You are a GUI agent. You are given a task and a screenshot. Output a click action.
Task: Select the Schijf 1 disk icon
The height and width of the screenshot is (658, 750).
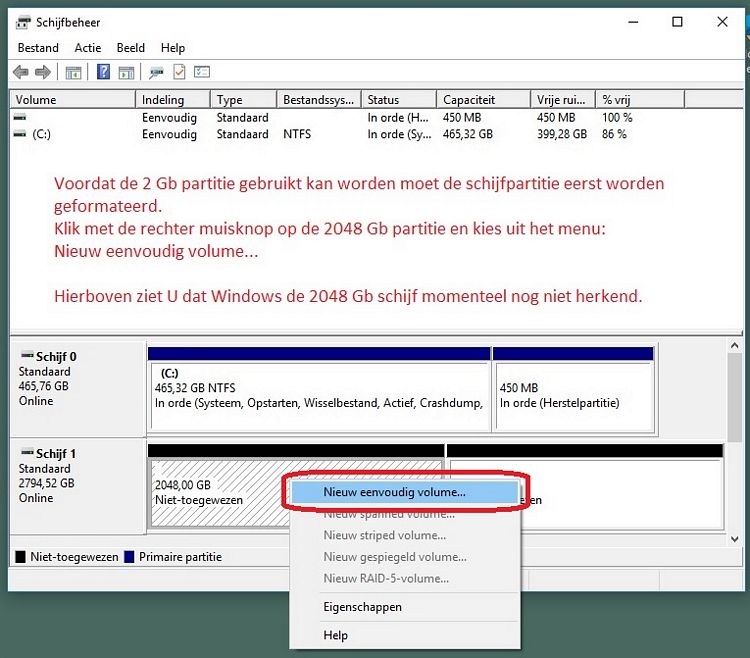point(27,452)
